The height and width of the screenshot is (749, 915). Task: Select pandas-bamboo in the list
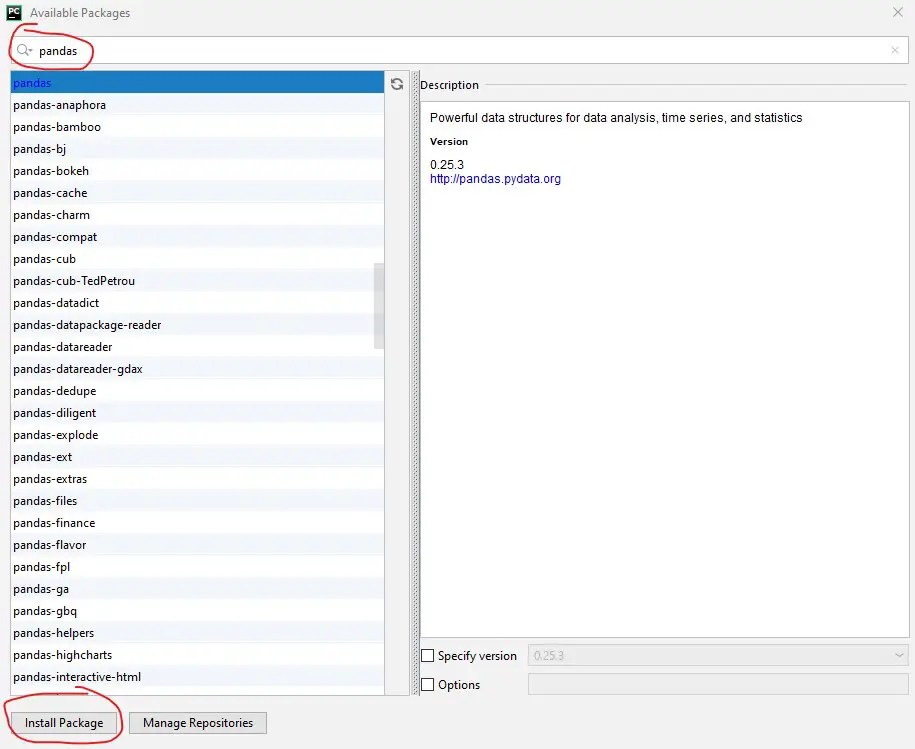coord(197,127)
